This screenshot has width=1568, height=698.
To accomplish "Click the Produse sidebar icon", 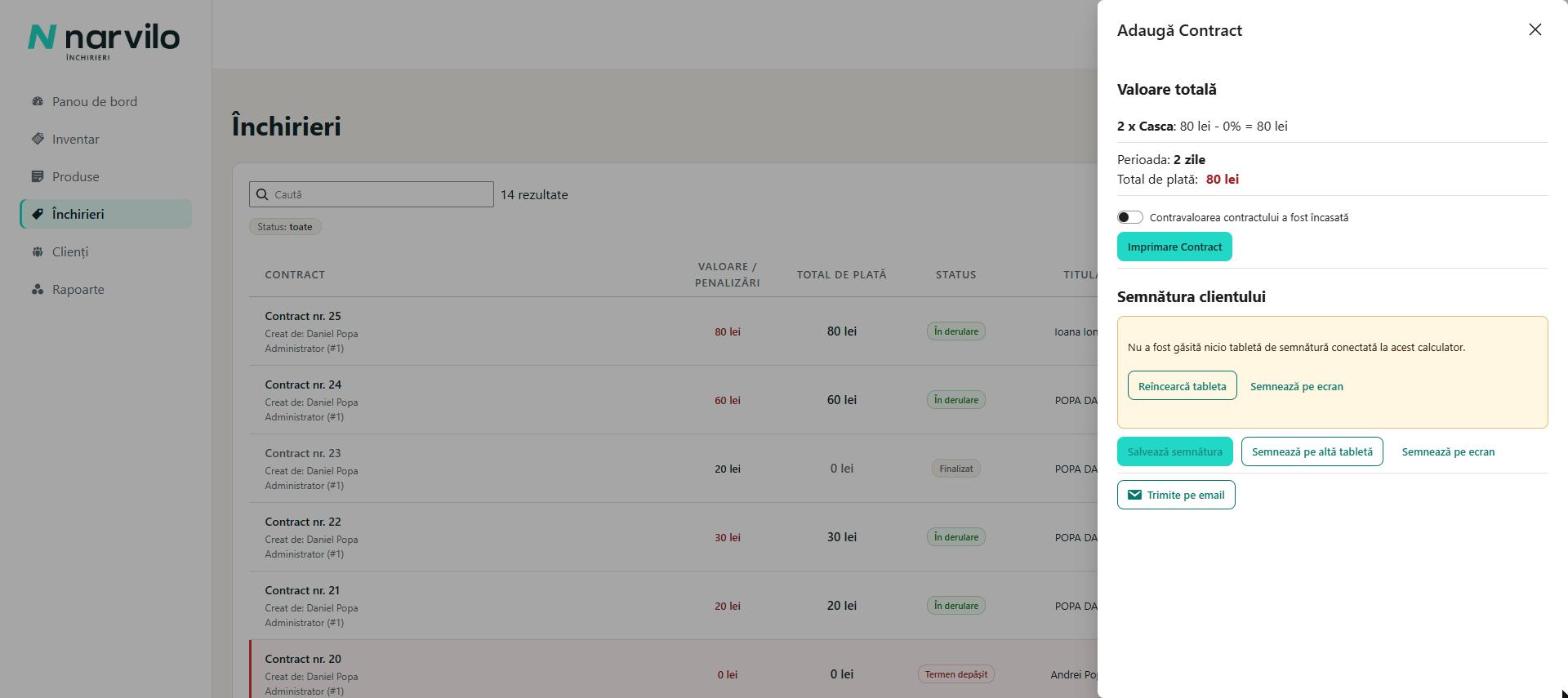I will [38, 177].
